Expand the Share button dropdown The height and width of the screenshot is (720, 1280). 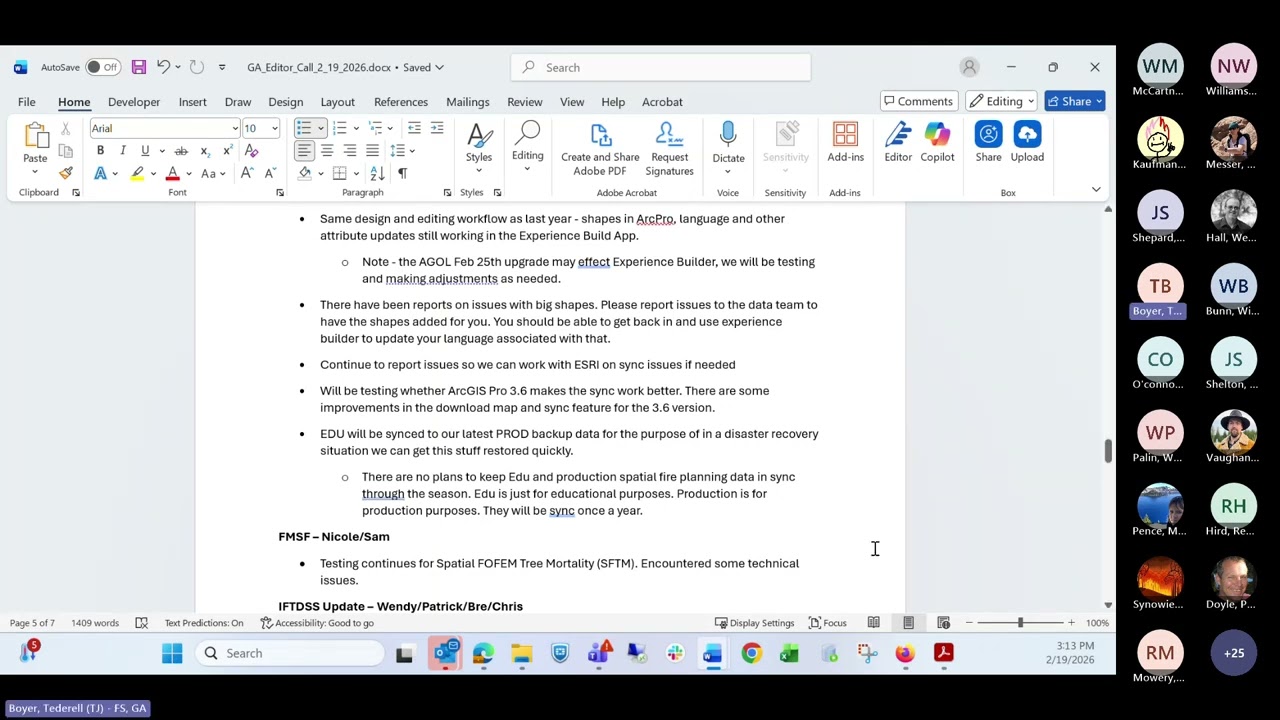tap(1098, 101)
